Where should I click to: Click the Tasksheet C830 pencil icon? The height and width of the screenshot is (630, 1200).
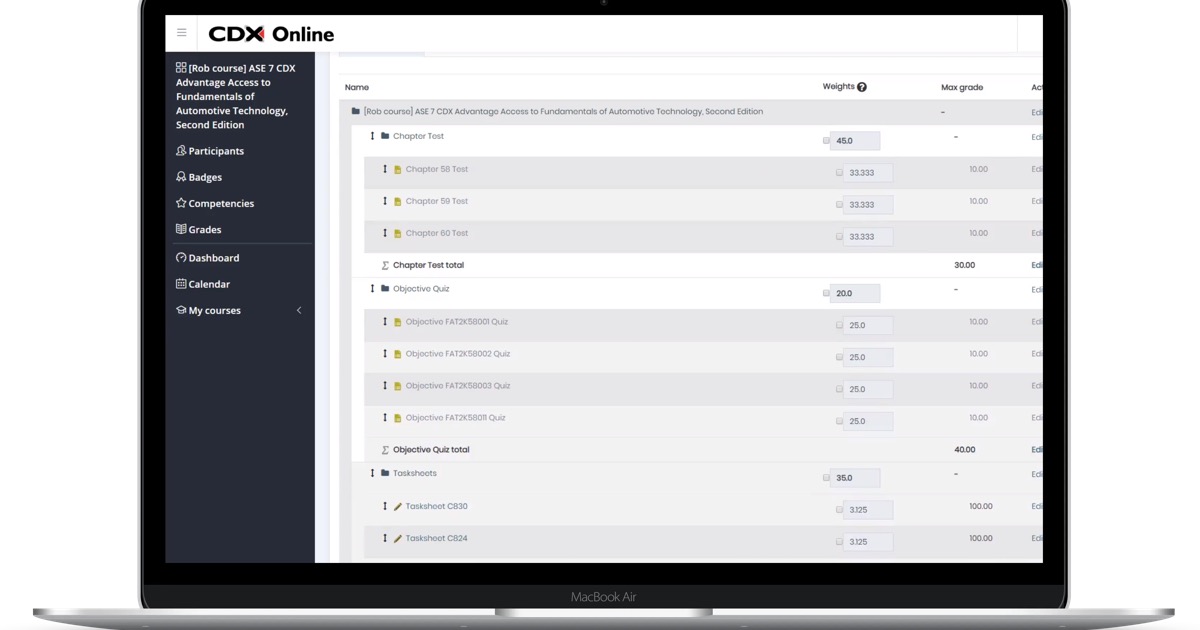point(398,507)
